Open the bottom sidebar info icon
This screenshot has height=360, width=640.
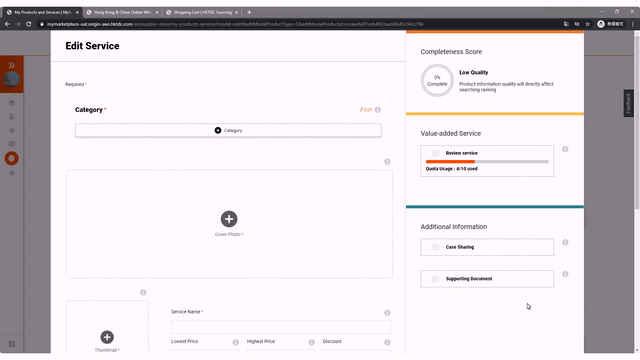(11, 344)
